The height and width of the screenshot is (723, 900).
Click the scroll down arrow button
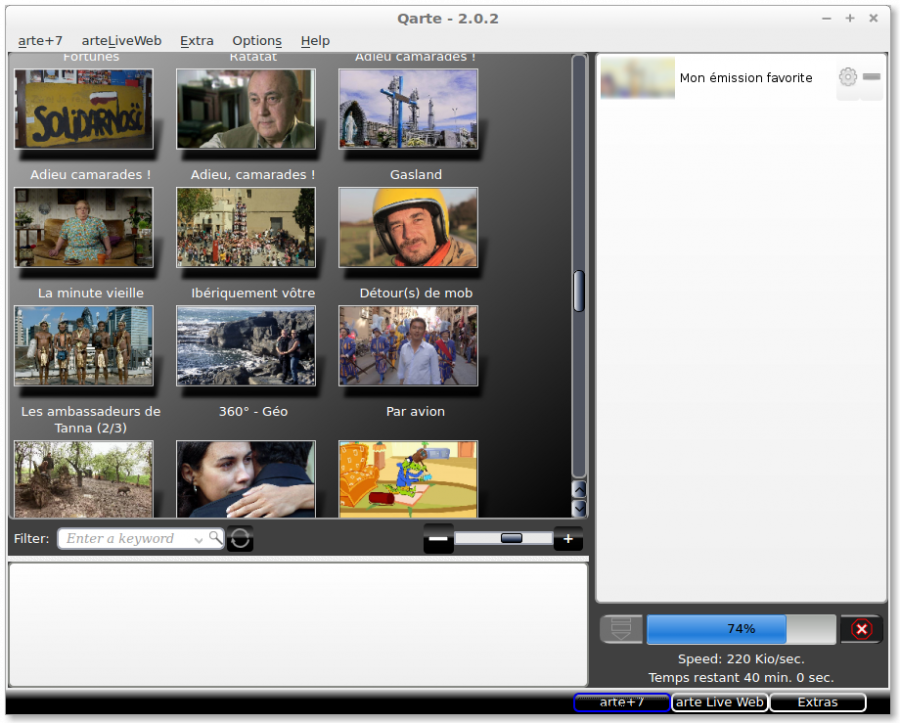(580, 508)
